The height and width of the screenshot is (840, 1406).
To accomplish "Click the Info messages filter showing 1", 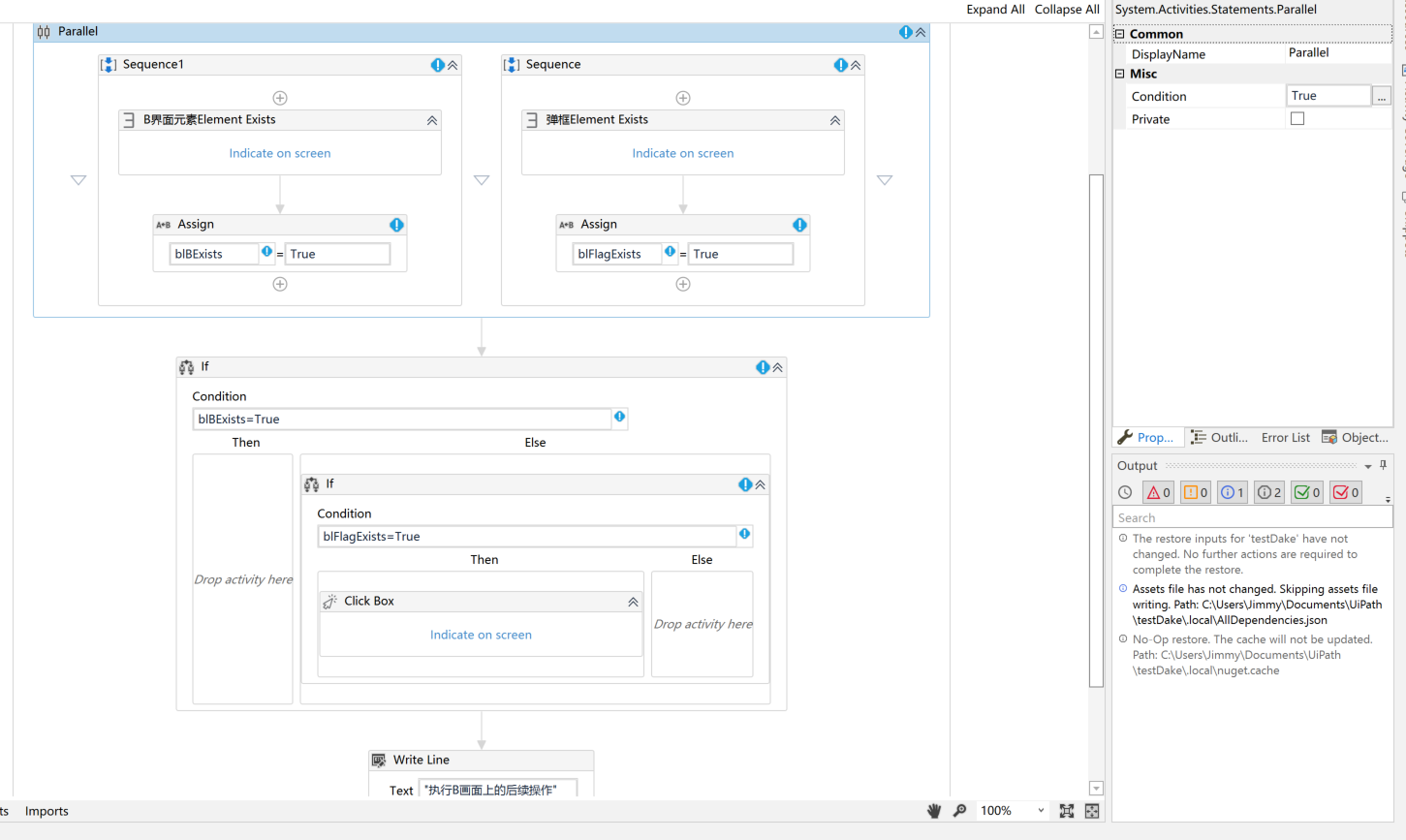I will (x=1232, y=492).
